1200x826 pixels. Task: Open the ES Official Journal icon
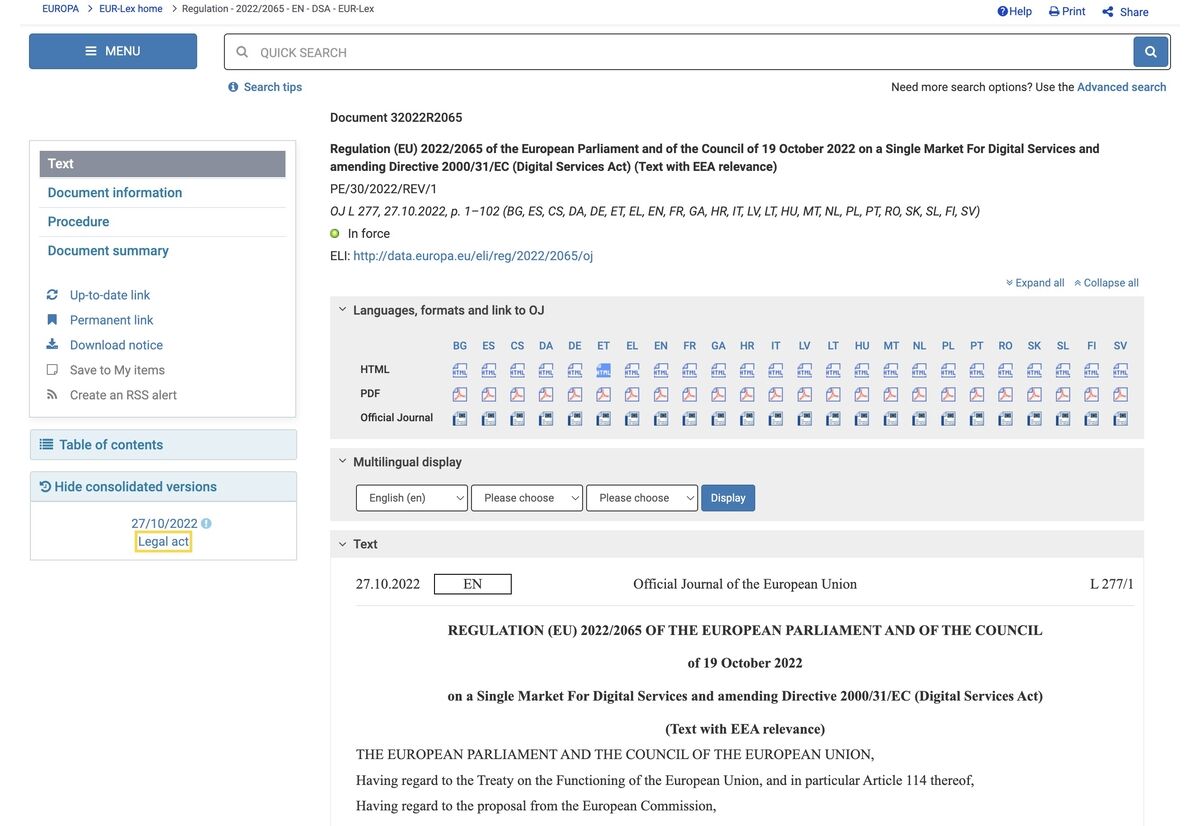pyautogui.click(x=489, y=419)
